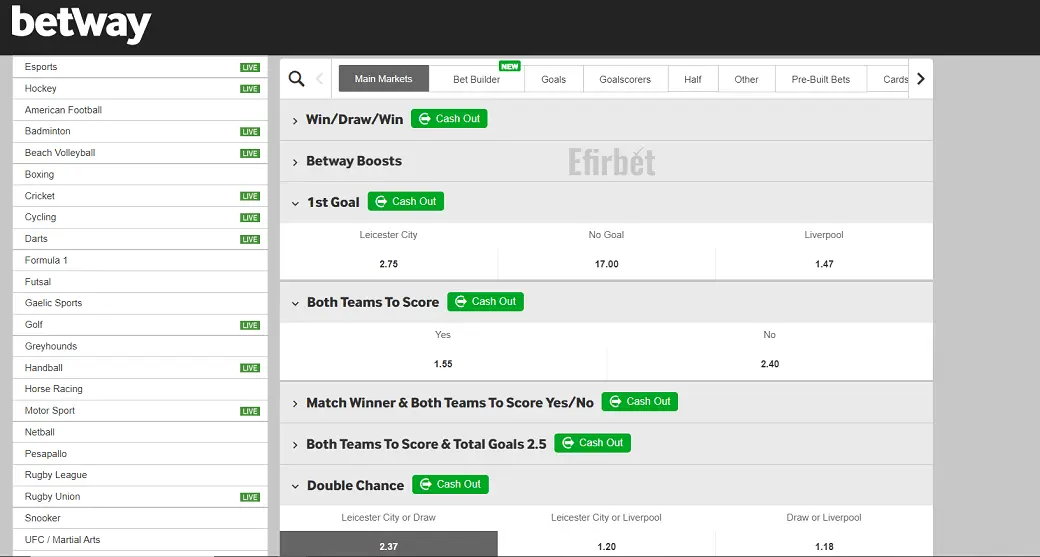The width and height of the screenshot is (1040, 557).
Task: Select Draw or Liverpool 1.18
Action: coord(824,544)
